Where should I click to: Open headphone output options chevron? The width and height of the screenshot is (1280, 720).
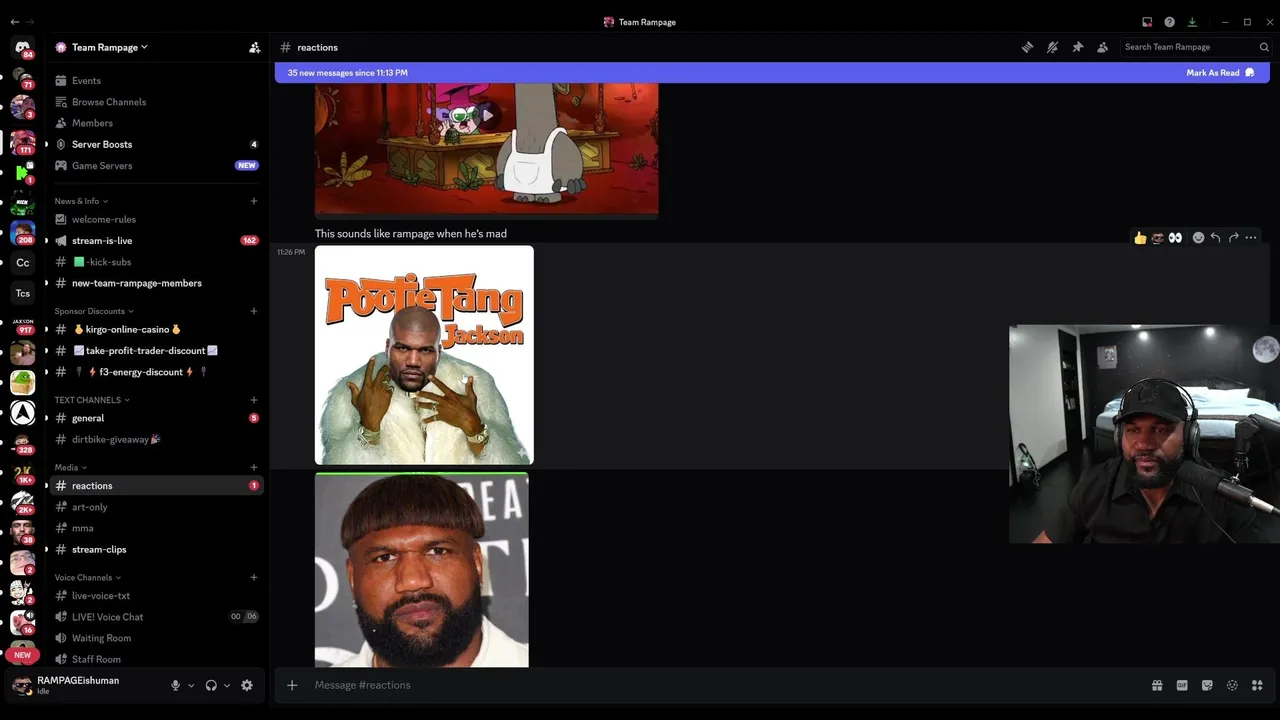tap(227, 686)
